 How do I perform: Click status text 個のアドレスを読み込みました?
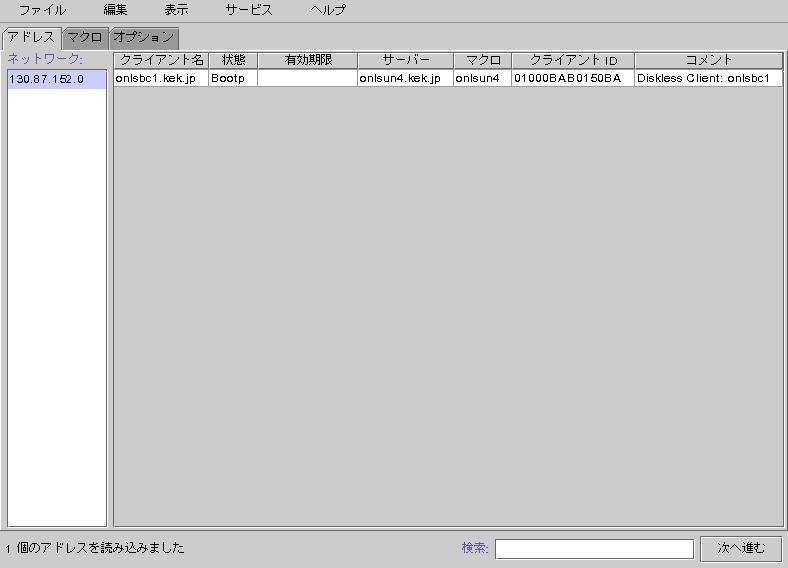[101, 548]
